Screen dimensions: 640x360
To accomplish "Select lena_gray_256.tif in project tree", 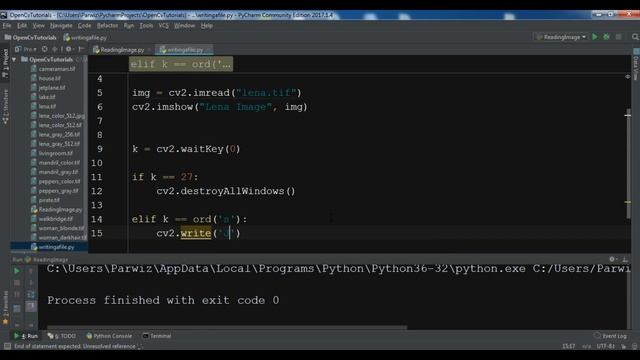I will (59, 134).
